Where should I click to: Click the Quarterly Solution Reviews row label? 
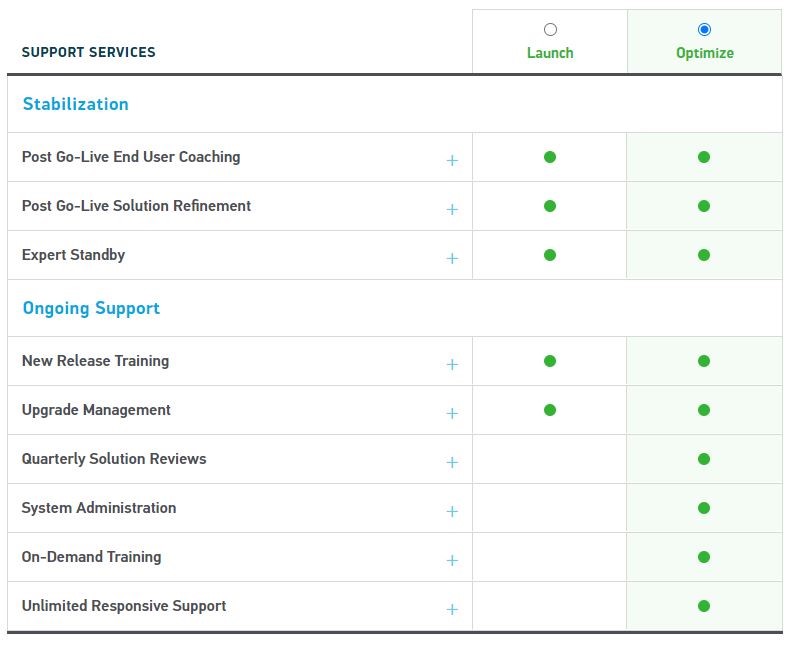coord(114,459)
